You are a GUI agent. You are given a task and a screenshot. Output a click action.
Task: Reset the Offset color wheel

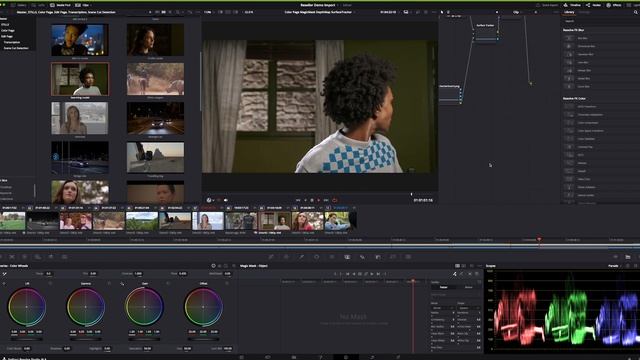[227, 283]
